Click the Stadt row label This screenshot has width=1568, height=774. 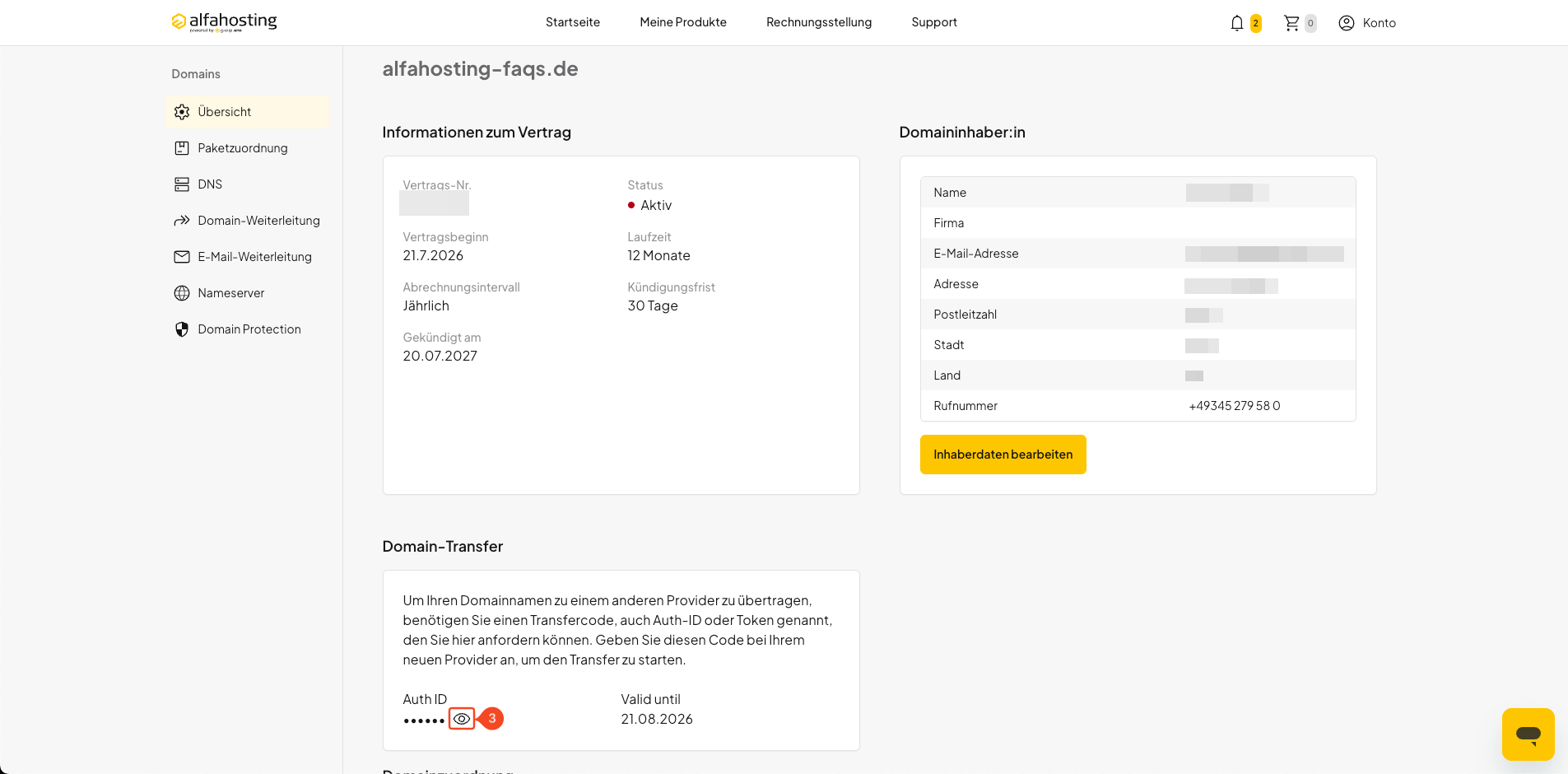948,345
